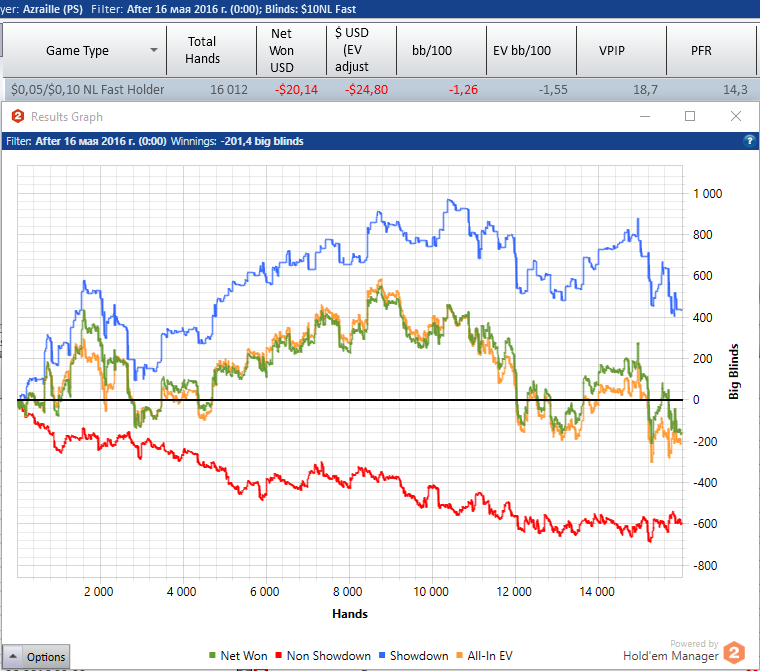The width and height of the screenshot is (760, 671).
Task: Click the help question mark icon
Action: point(749,141)
